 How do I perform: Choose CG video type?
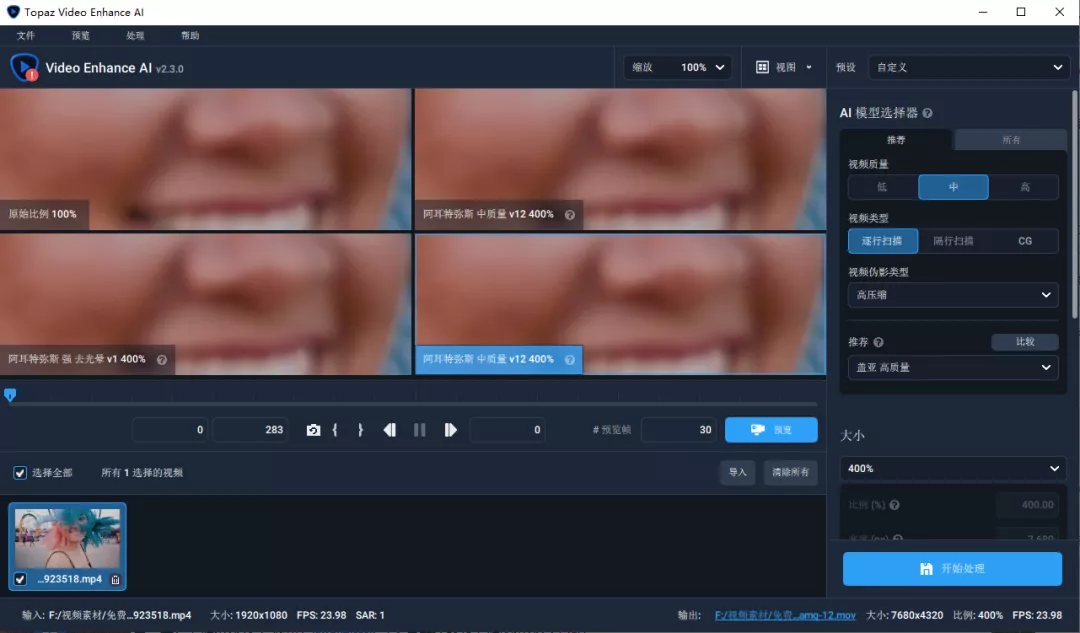click(1025, 241)
